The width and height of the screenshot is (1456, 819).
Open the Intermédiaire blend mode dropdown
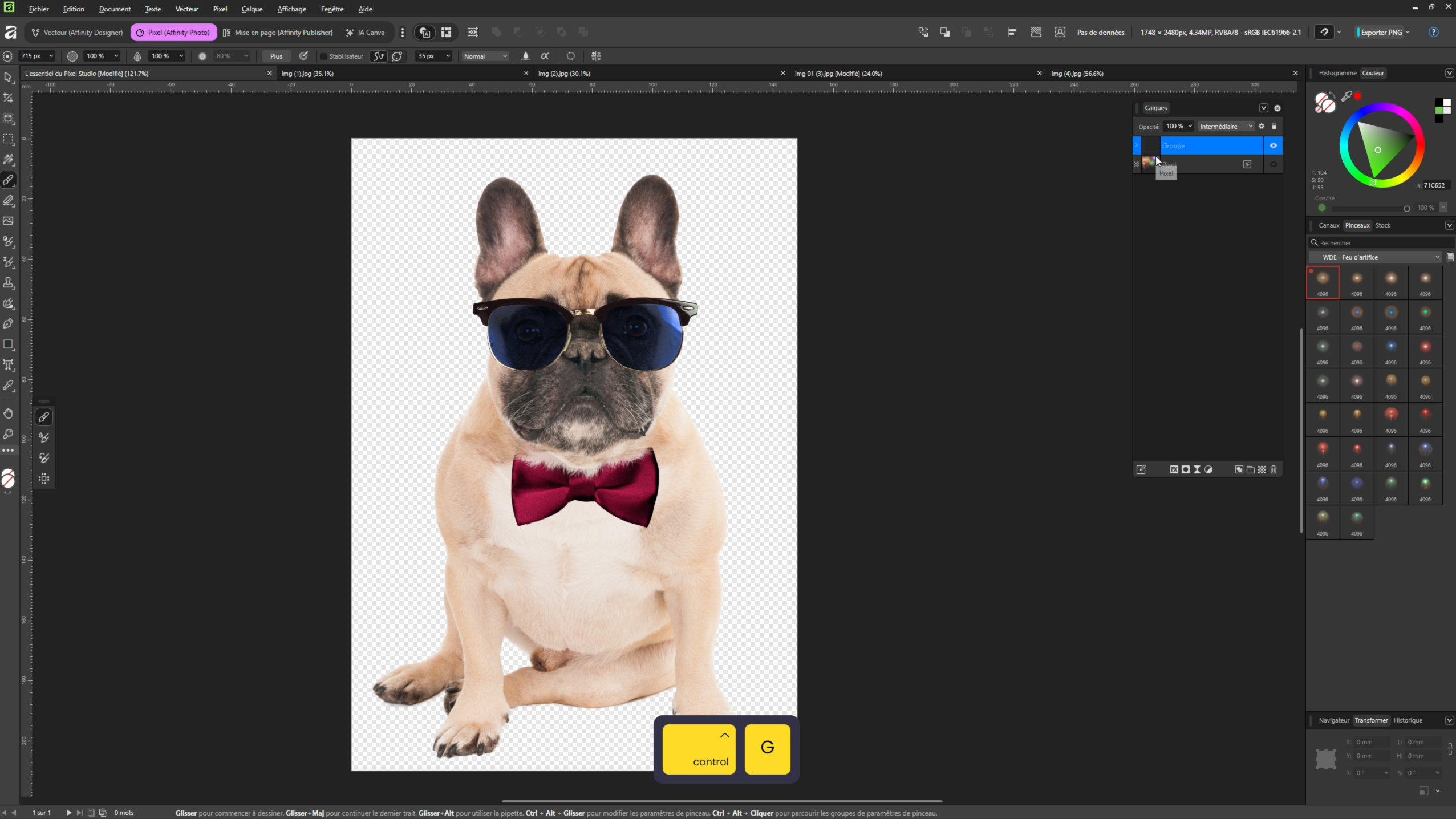point(1225,126)
